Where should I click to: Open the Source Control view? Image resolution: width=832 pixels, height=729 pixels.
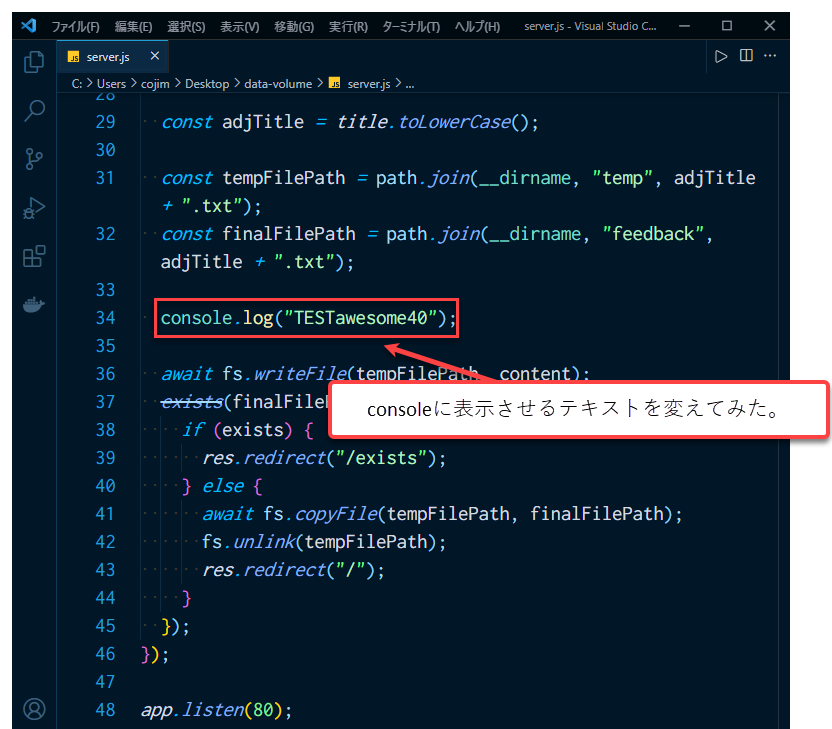click(x=34, y=159)
